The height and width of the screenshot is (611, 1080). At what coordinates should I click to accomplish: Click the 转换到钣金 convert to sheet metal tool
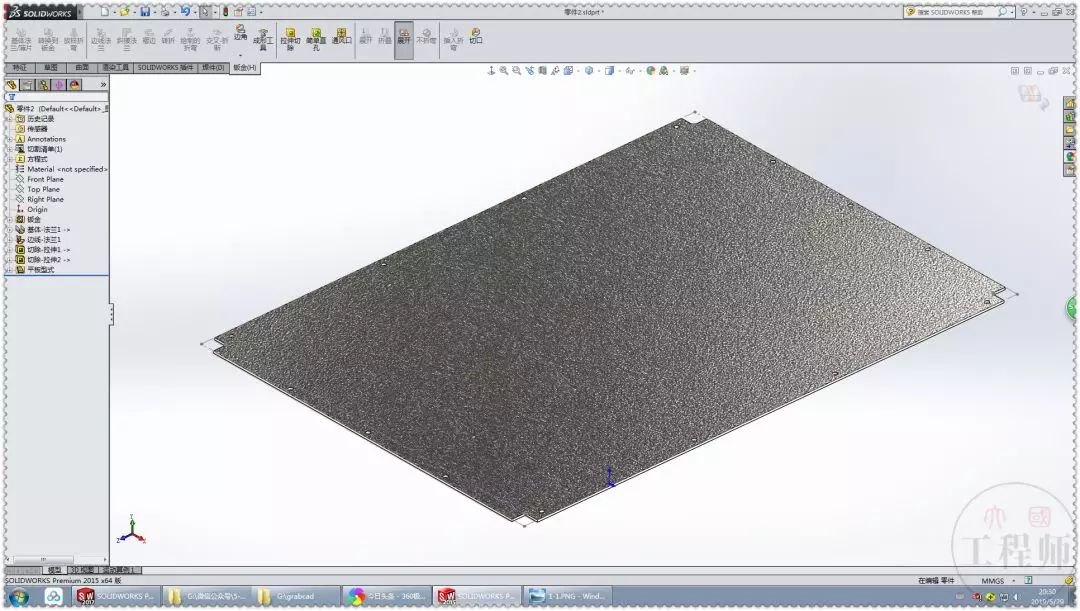(48, 39)
